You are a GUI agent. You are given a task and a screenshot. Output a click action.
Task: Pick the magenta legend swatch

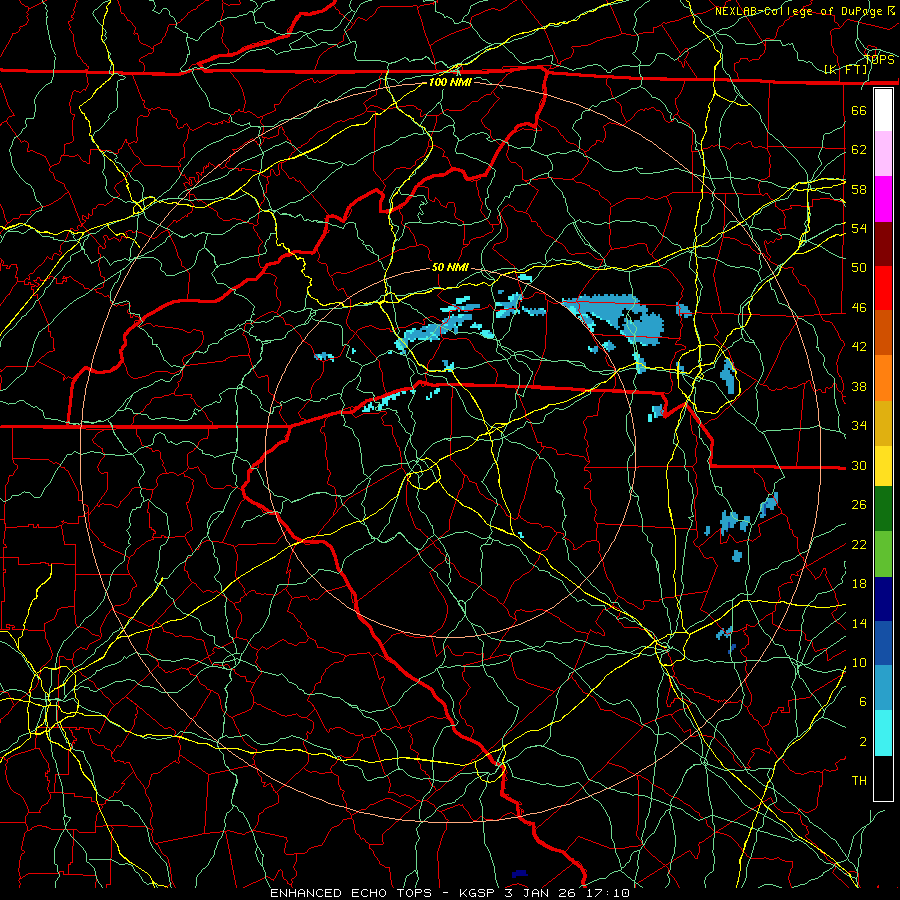tap(883, 199)
